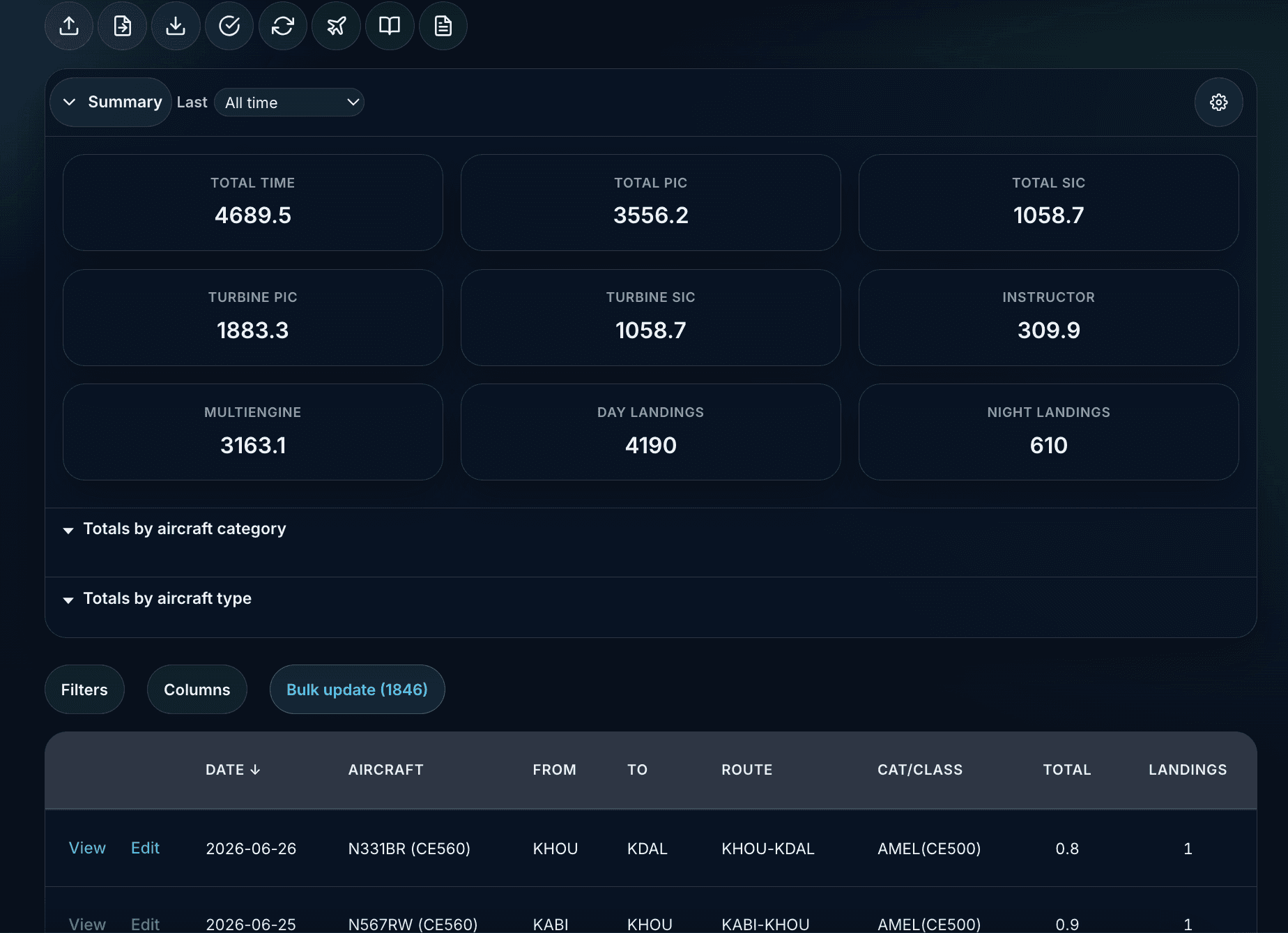
Task: Click the TO column header
Action: click(x=638, y=770)
